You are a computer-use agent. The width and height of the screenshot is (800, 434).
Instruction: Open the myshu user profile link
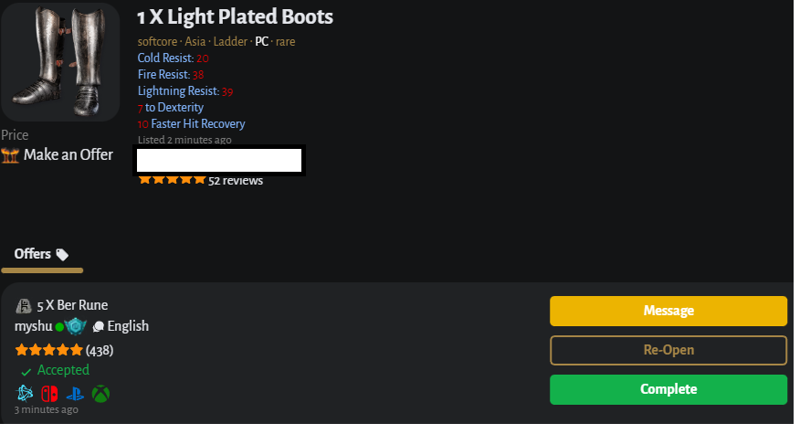click(x=33, y=326)
